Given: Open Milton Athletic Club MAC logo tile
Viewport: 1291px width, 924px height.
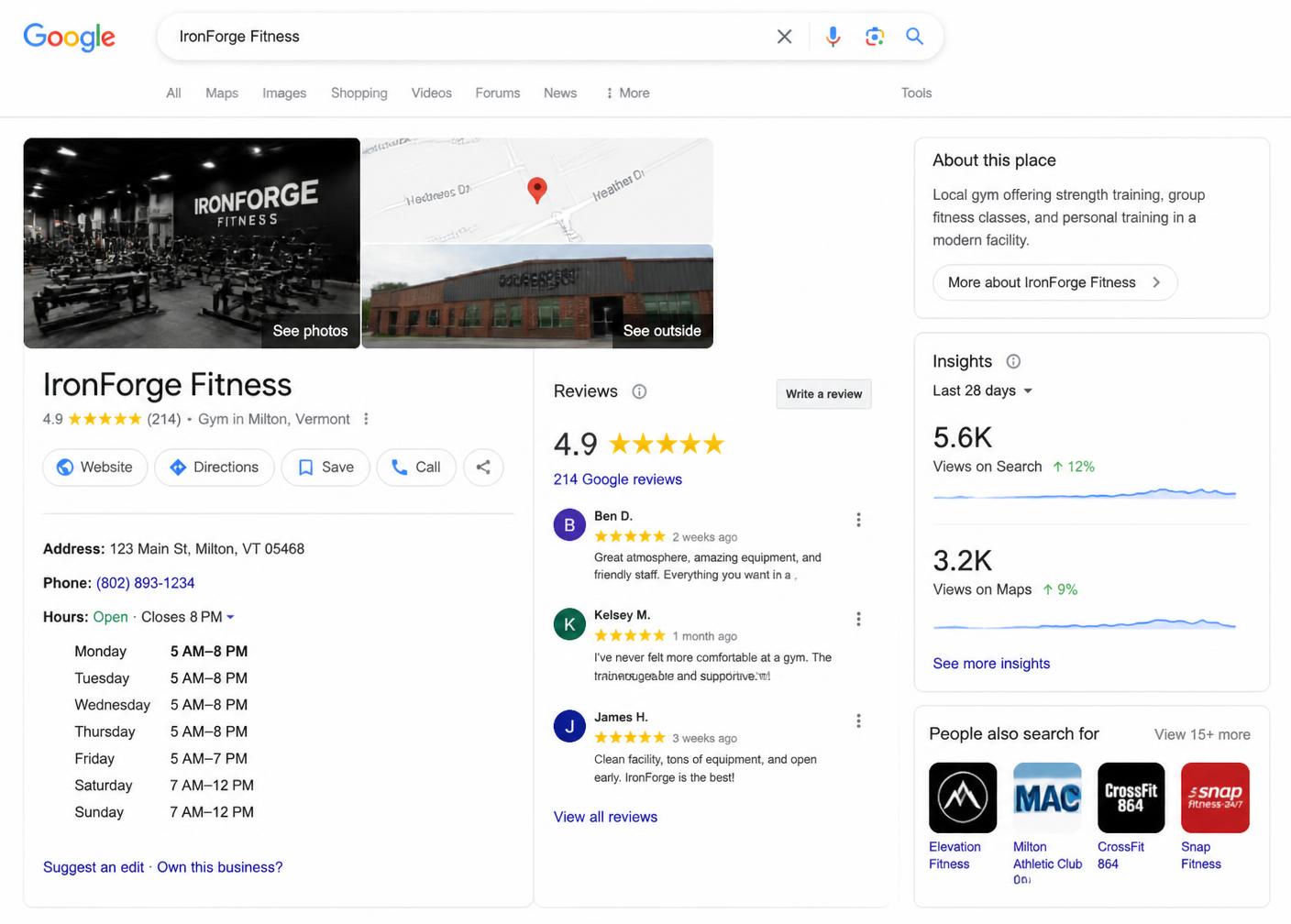Looking at the screenshot, I should [x=1047, y=797].
